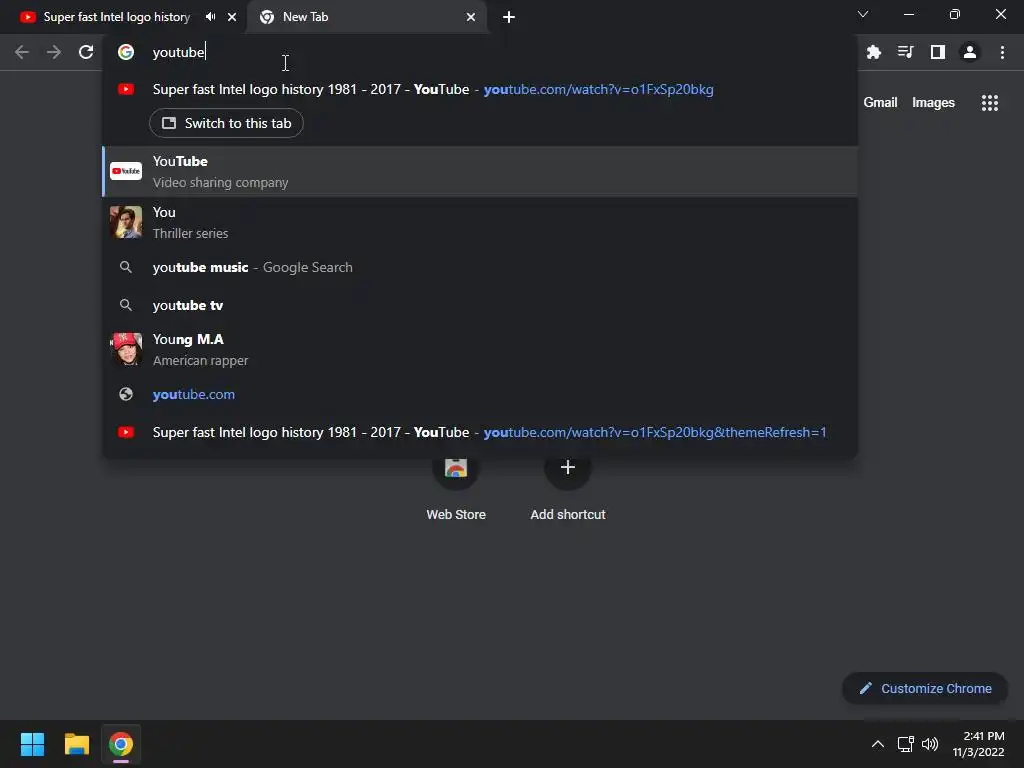Switch to Super fast Intel logo history tab
This screenshot has height=768, width=1024.
(117, 17)
